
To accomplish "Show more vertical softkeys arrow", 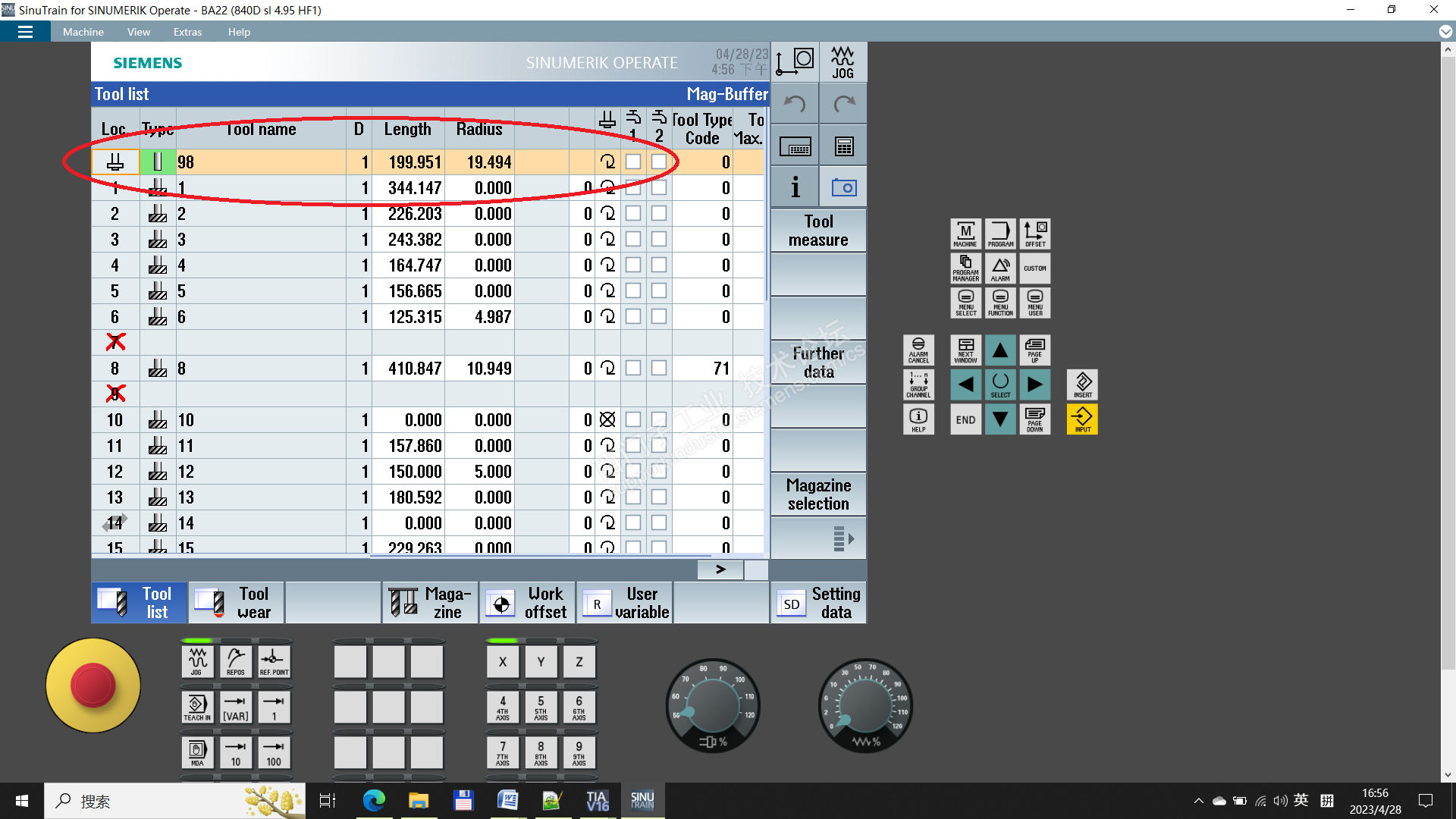I will (x=843, y=539).
